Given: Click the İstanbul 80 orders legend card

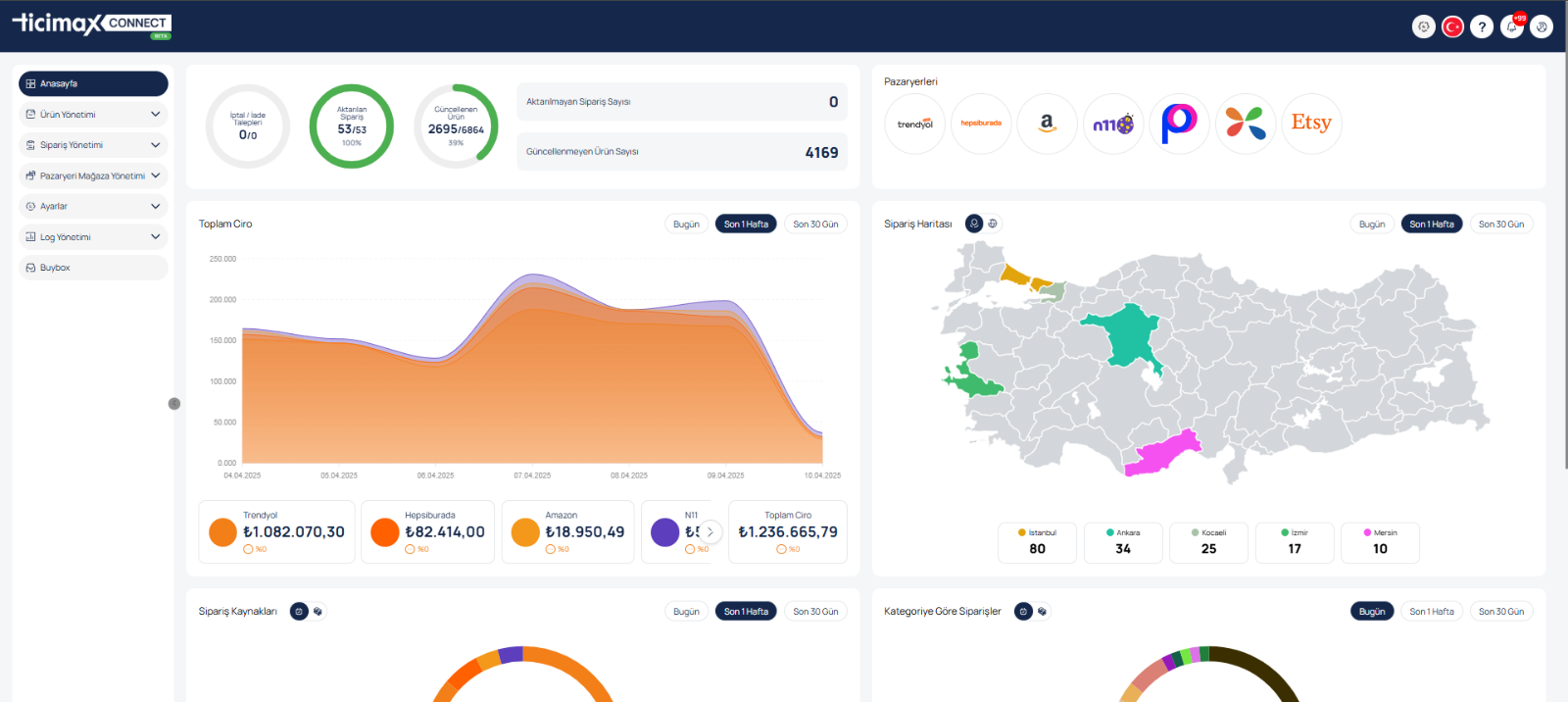Looking at the screenshot, I should pos(1038,542).
